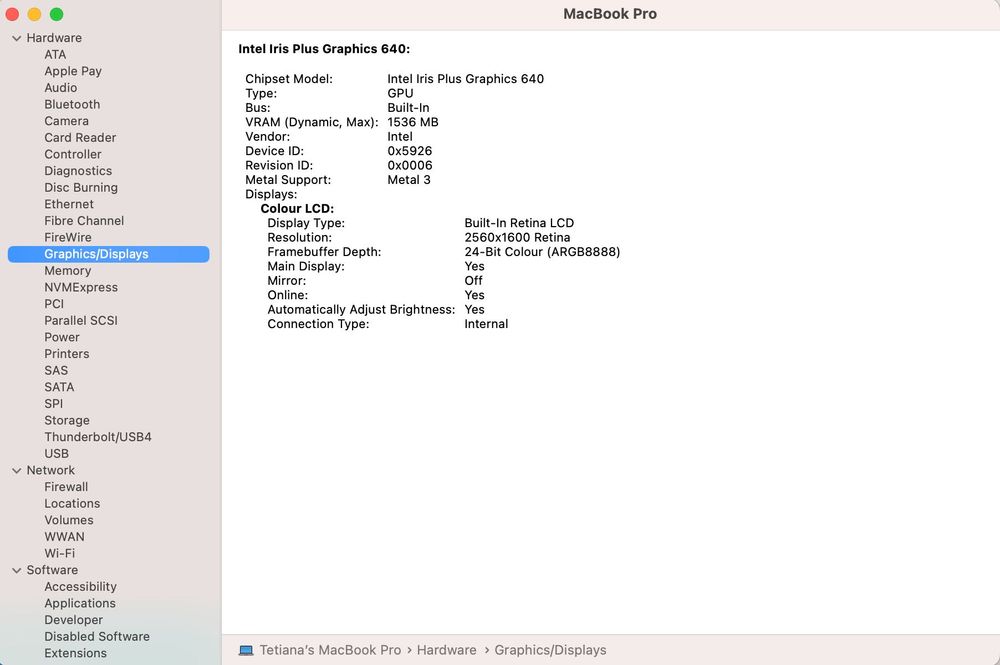The height and width of the screenshot is (665, 1000).
Task: Select ATA in the sidebar
Action: (x=55, y=55)
